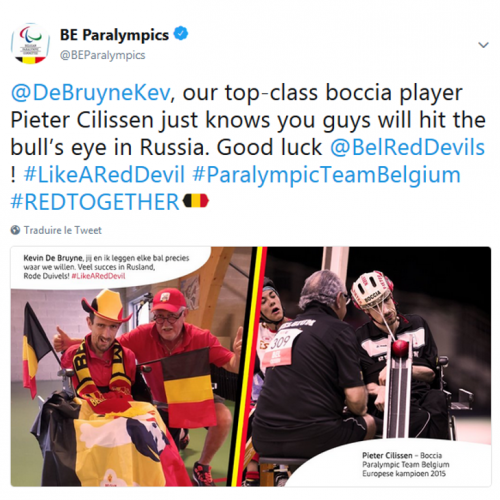500x500 pixels.
Task: Open the tweet options chevron menu
Action: [x=483, y=45]
